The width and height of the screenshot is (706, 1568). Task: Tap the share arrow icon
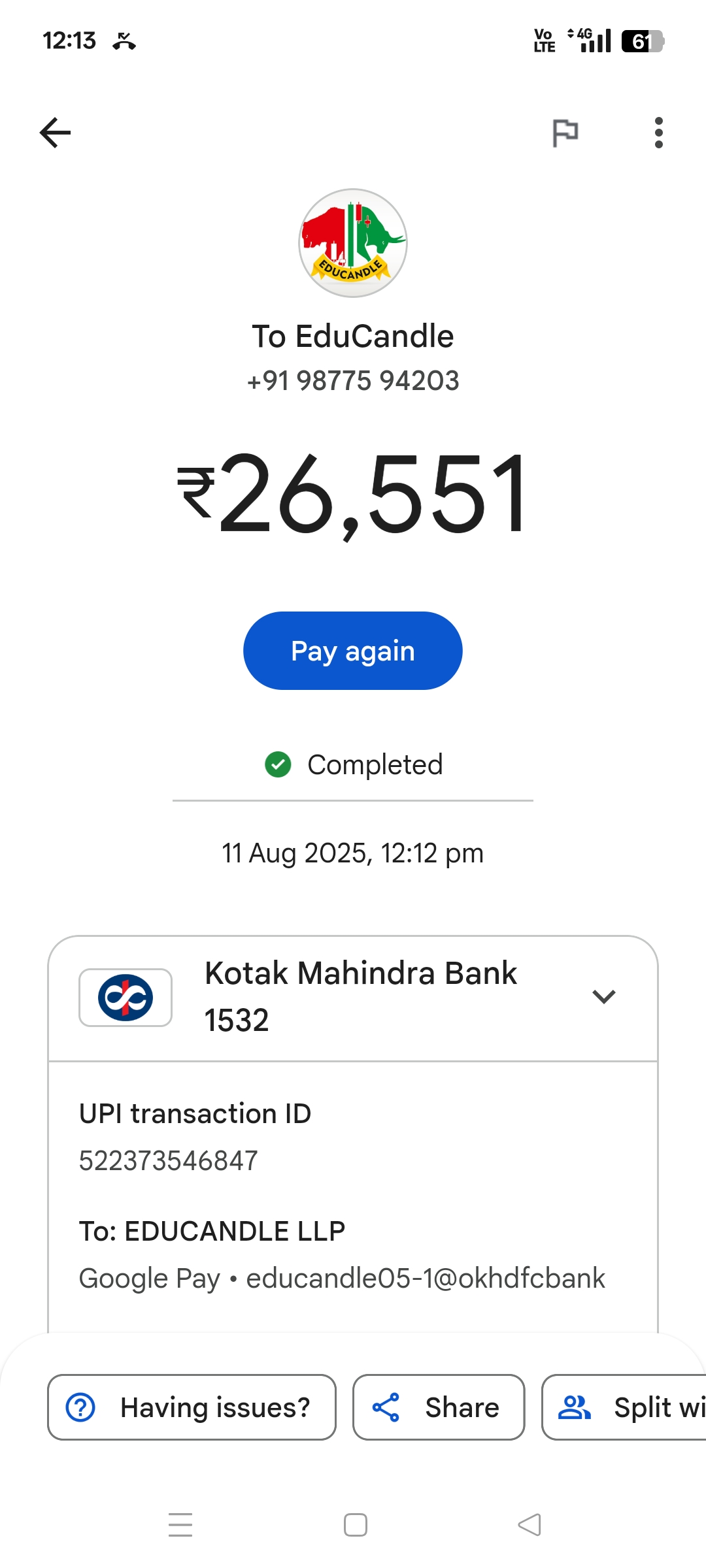[x=386, y=1407]
